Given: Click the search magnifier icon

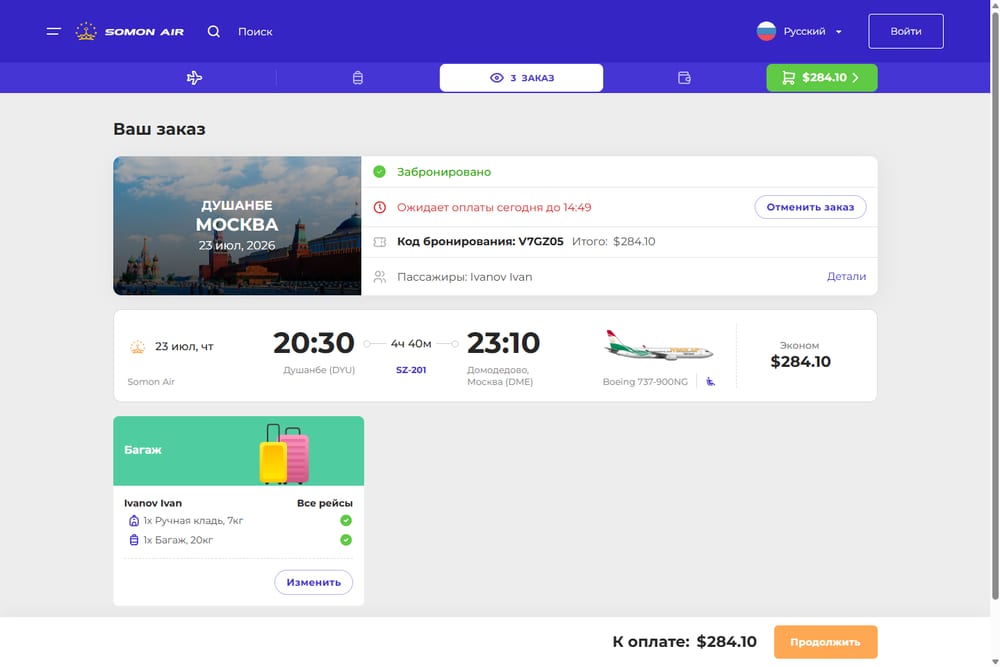Looking at the screenshot, I should coord(214,31).
